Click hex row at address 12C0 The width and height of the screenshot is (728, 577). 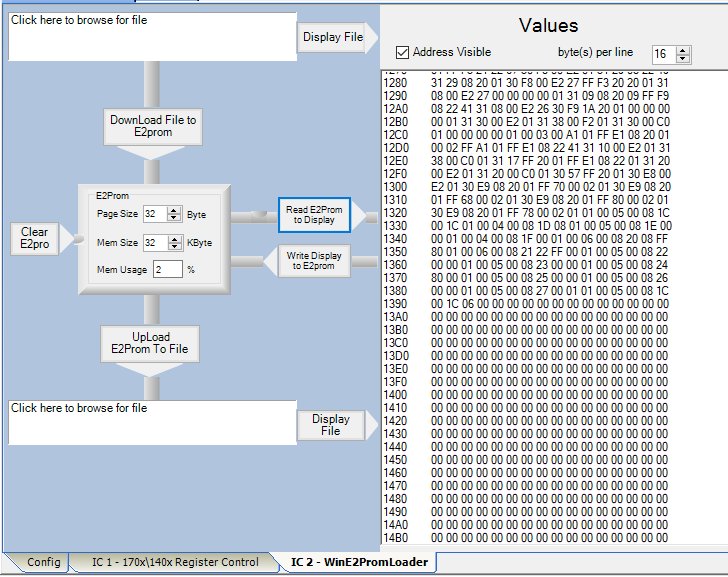pos(526,135)
